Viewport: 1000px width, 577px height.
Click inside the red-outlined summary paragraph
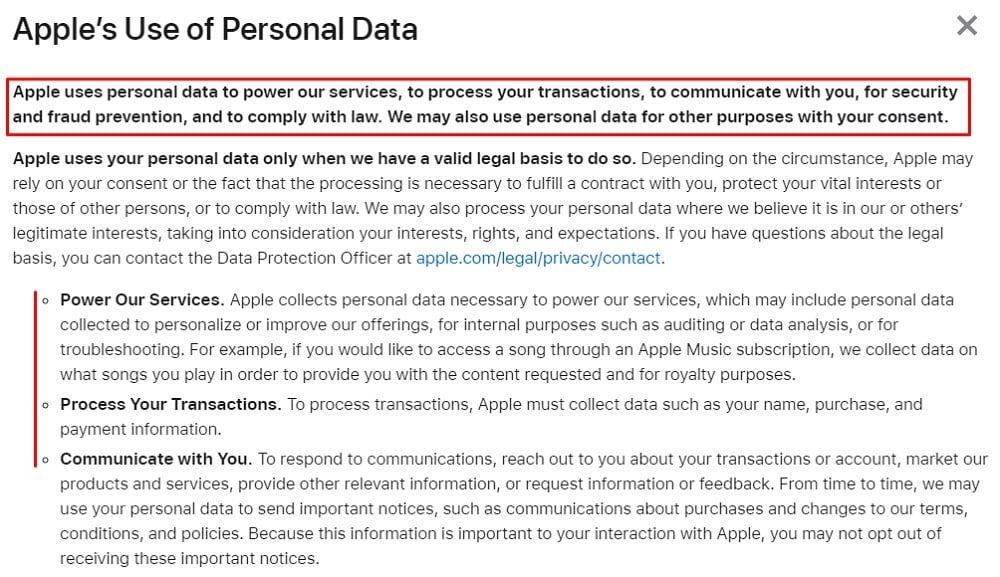click(489, 106)
